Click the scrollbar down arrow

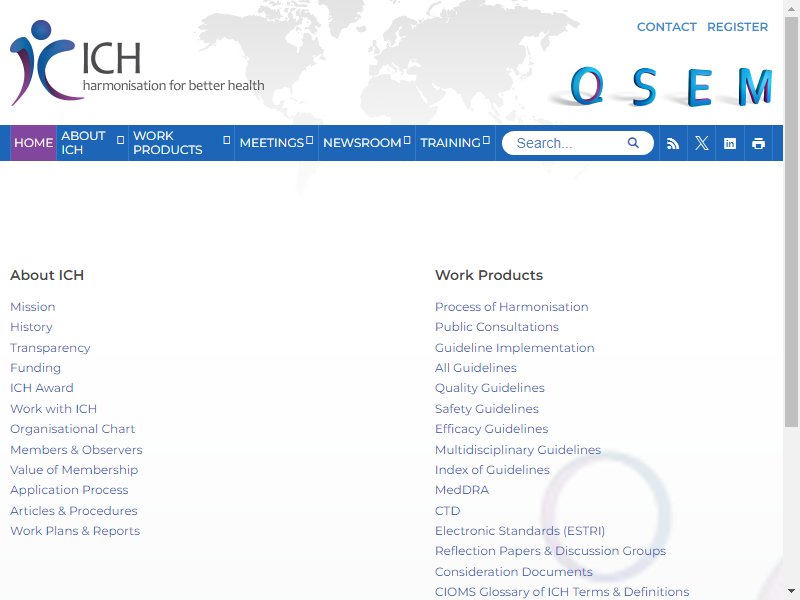click(x=791, y=591)
